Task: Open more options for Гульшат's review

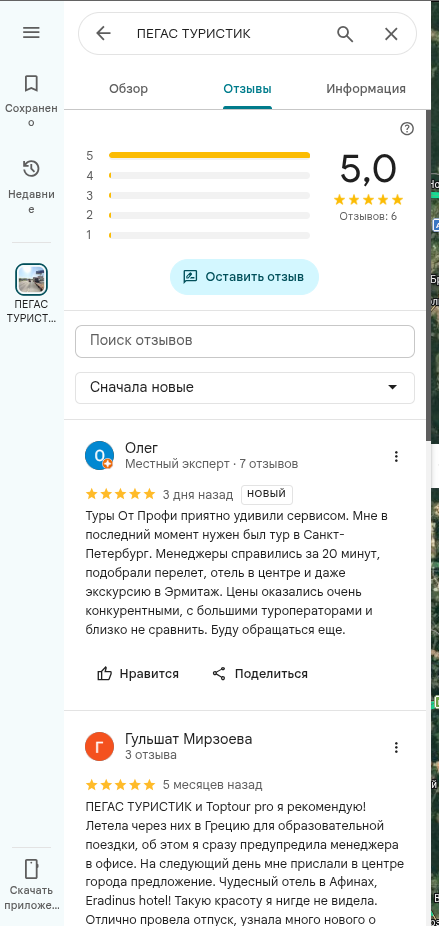Action: point(396,747)
